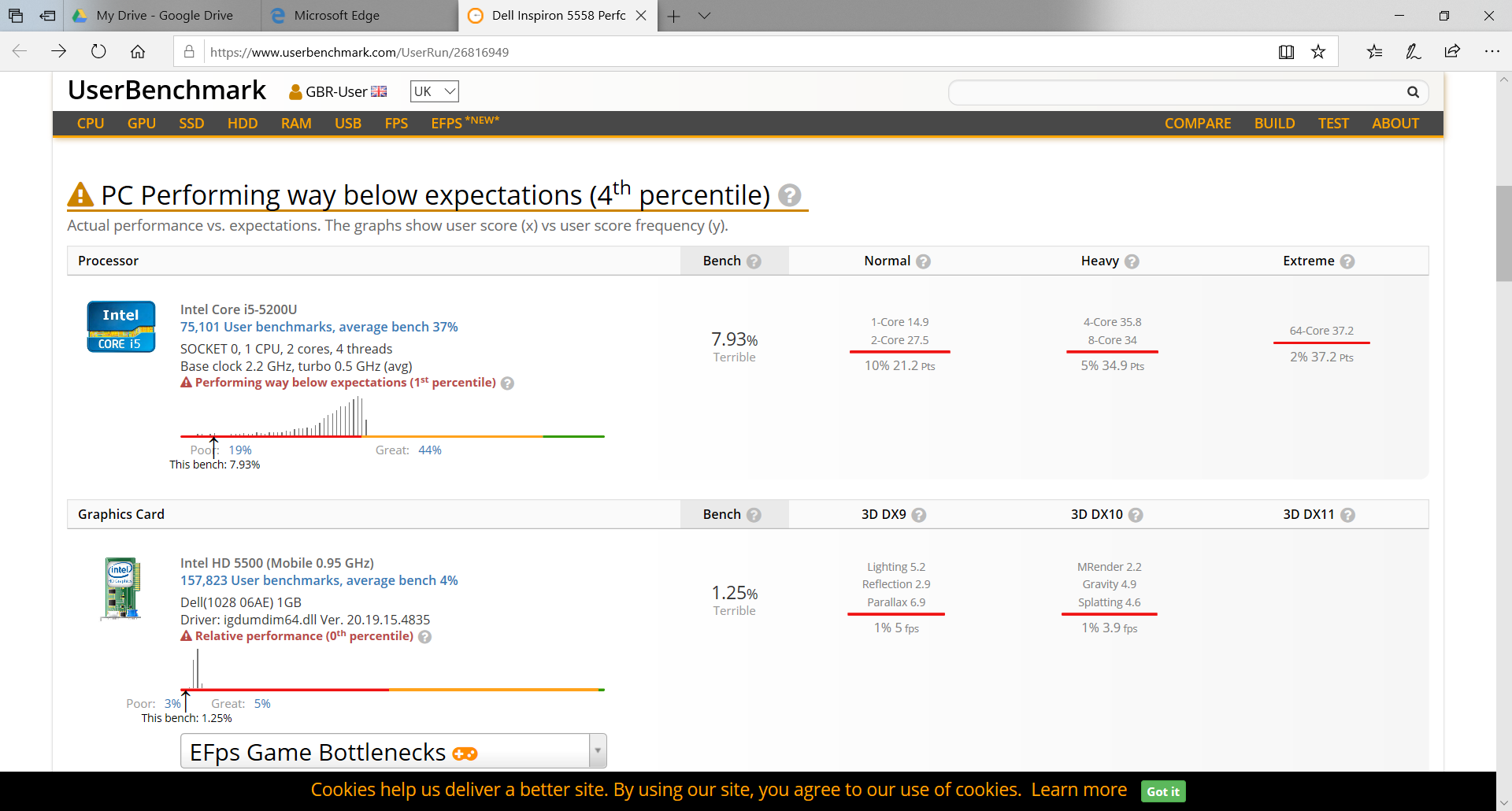Image resolution: width=1512 pixels, height=811 pixels.
Task: Click the search magnifier icon
Action: [x=1413, y=92]
